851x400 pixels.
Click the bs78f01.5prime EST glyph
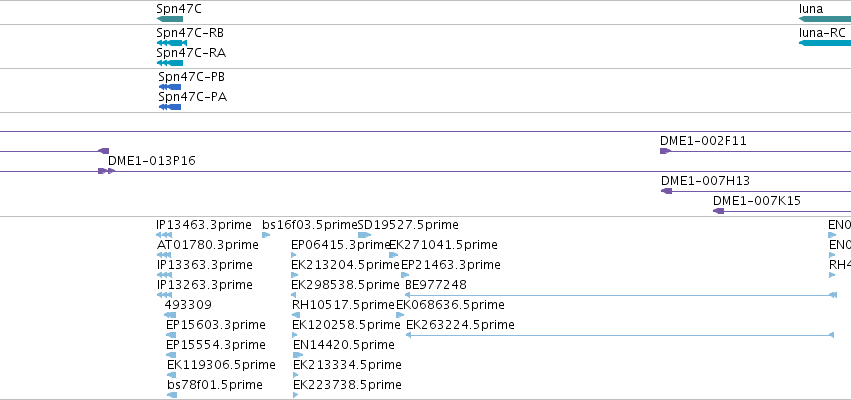click(172, 395)
